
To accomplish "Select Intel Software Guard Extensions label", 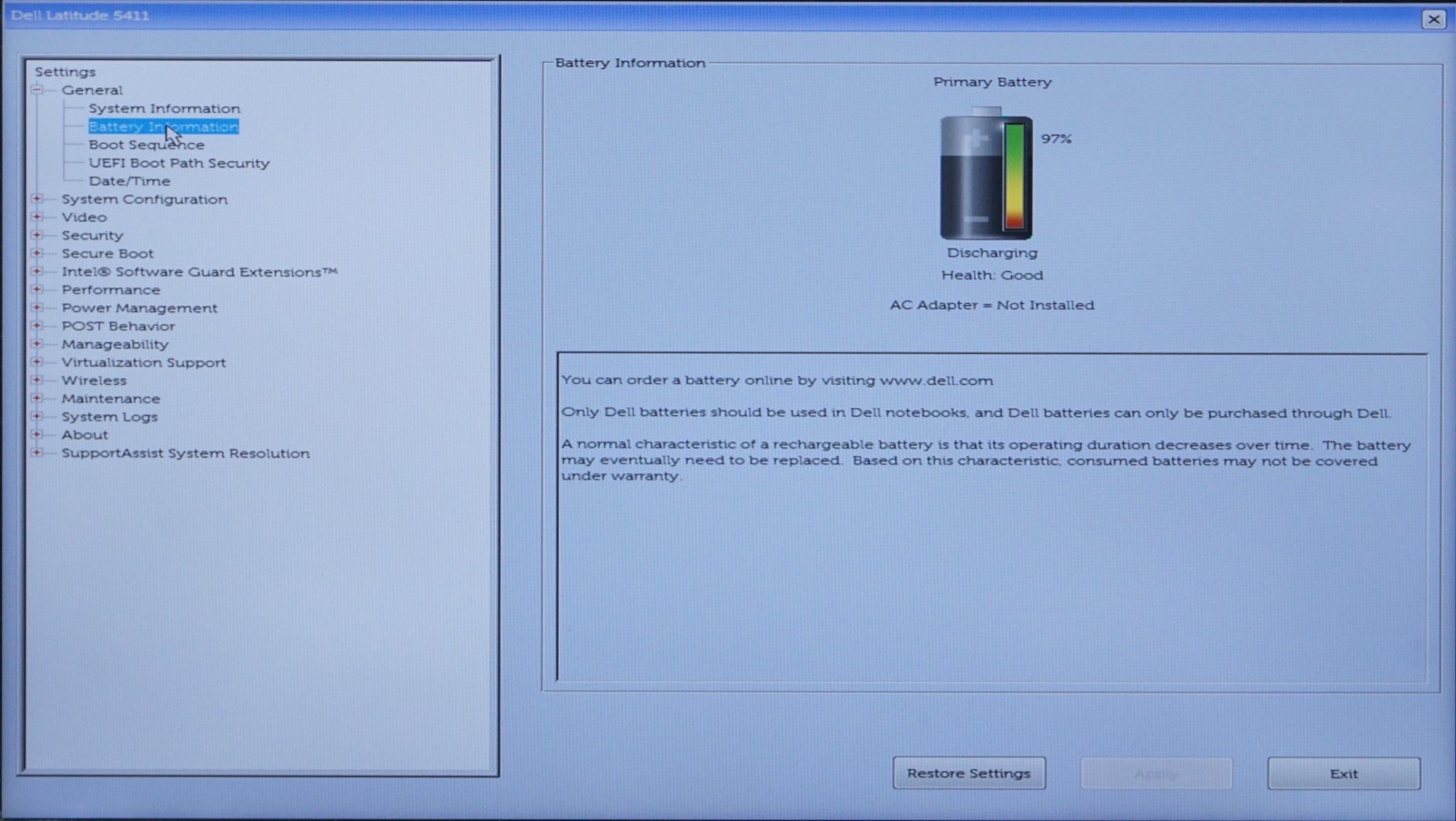I will 199,271.
